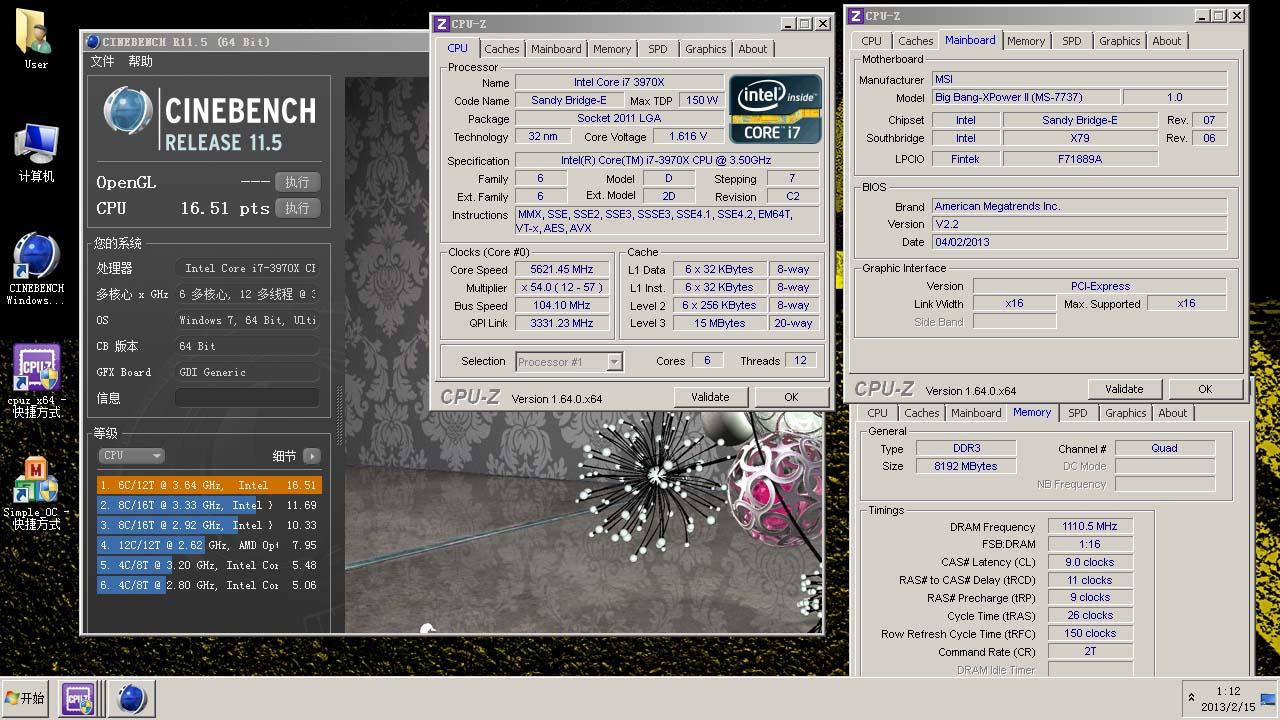The width and height of the screenshot is (1280, 720).
Task: Open the Cinebench 文件 menu
Action: tap(103, 62)
